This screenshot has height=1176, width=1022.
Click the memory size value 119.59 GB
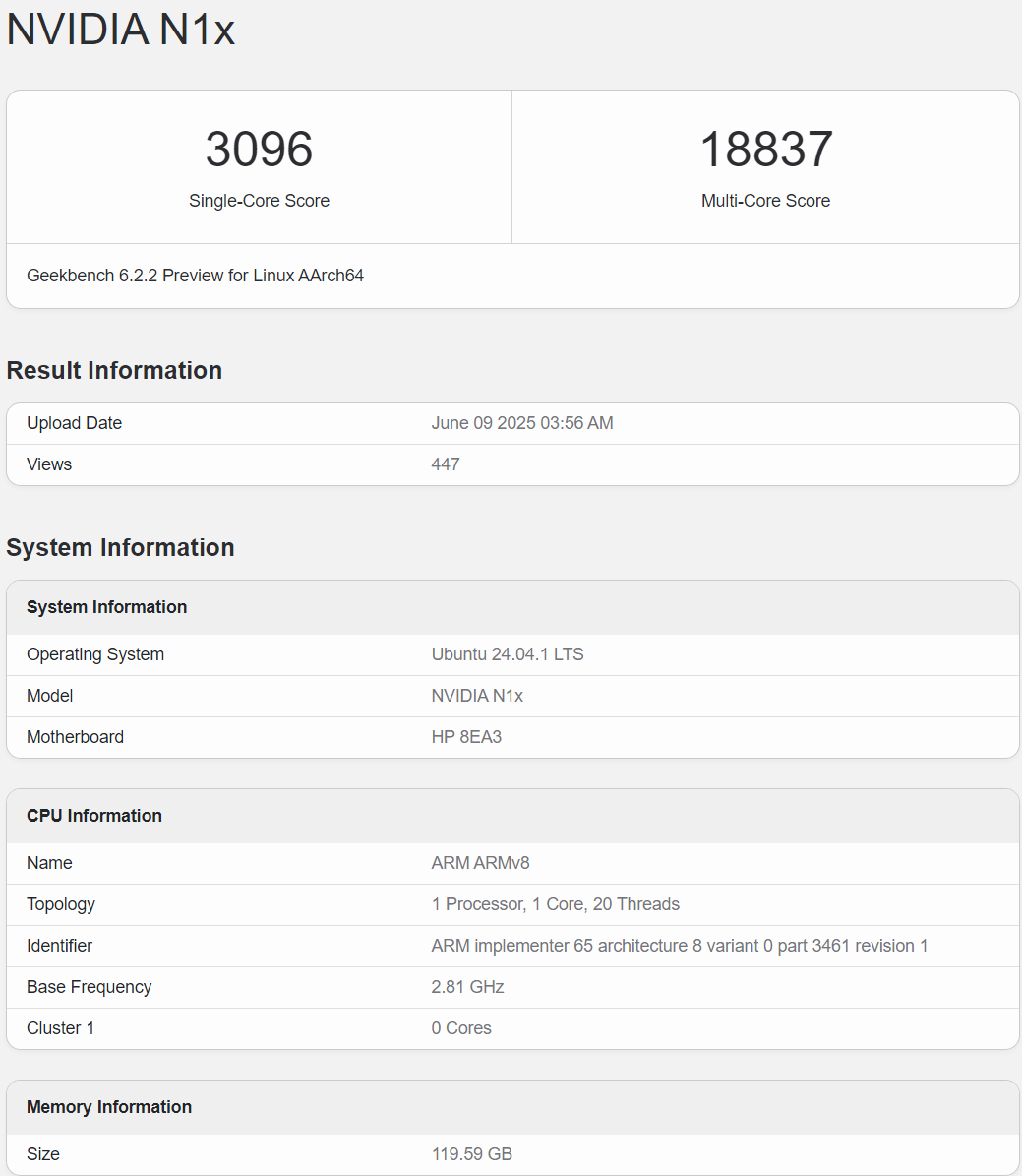click(471, 1154)
